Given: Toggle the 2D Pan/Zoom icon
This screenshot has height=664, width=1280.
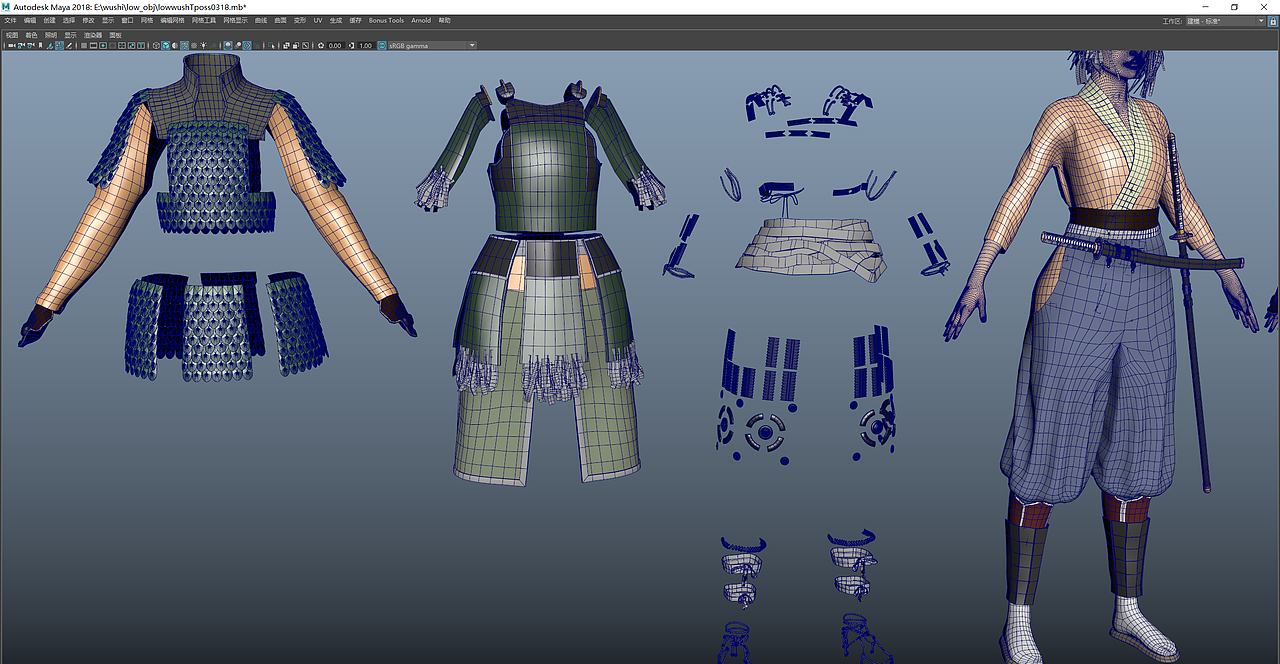Looking at the screenshot, I should click(60, 45).
